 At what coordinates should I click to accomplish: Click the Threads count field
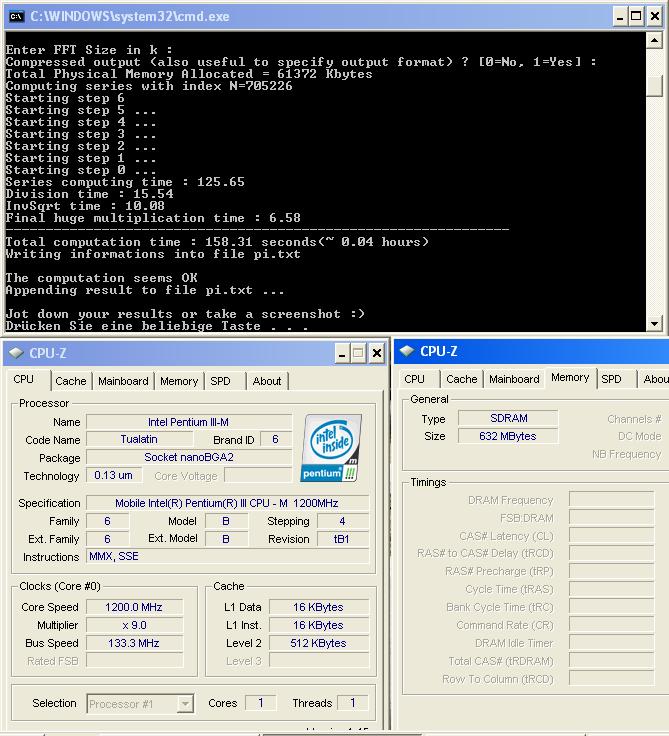(x=353, y=703)
